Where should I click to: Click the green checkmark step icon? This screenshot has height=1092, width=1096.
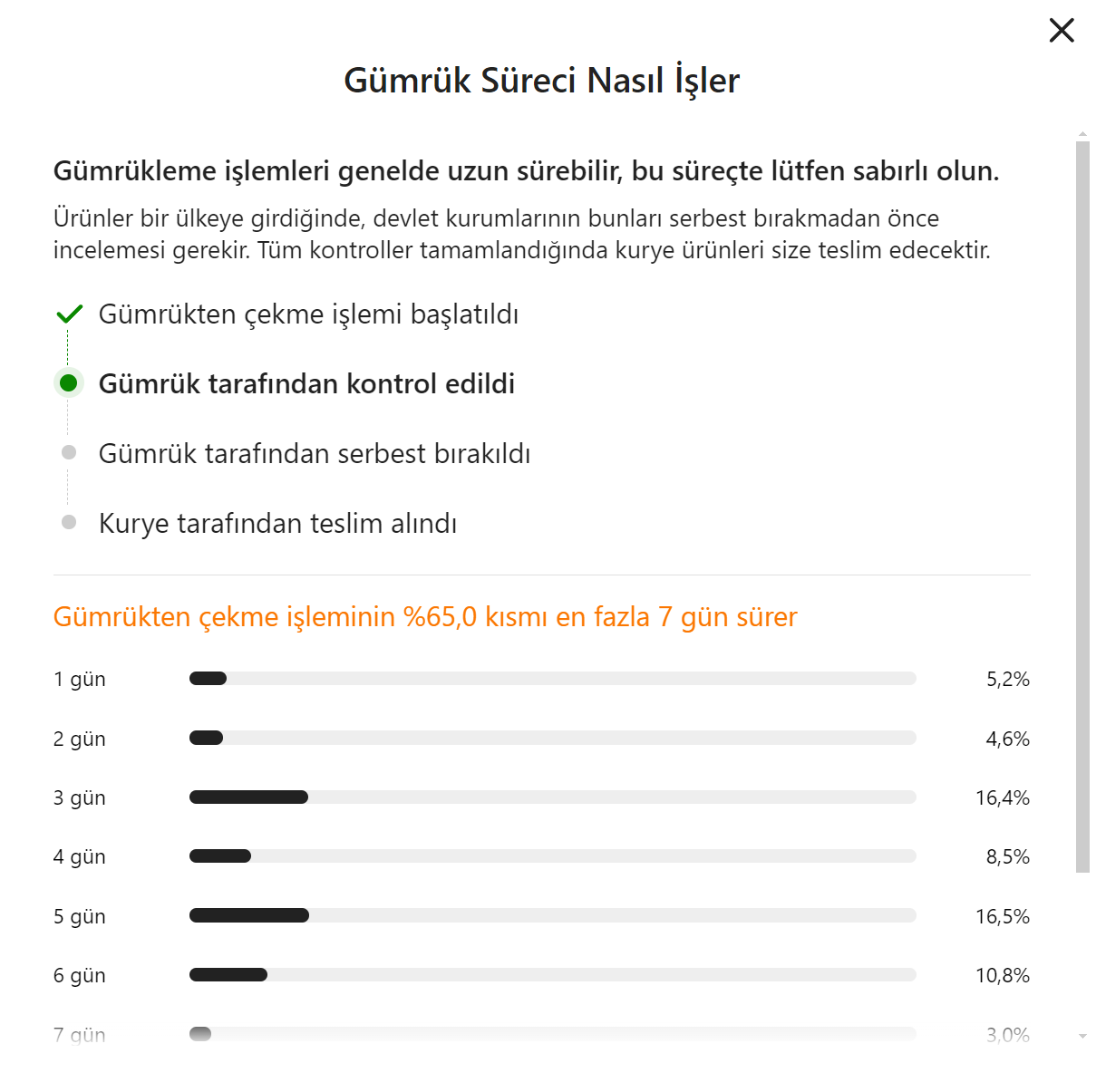[69, 314]
